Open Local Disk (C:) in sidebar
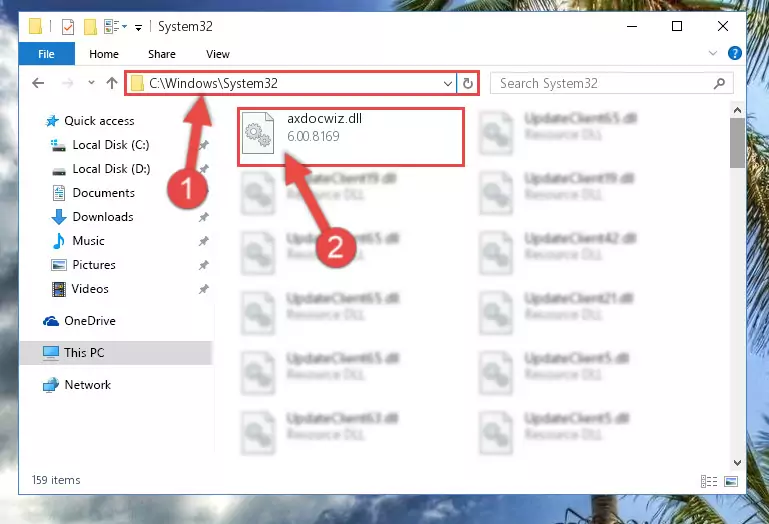The image size is (769, 524). click(111, 145)
